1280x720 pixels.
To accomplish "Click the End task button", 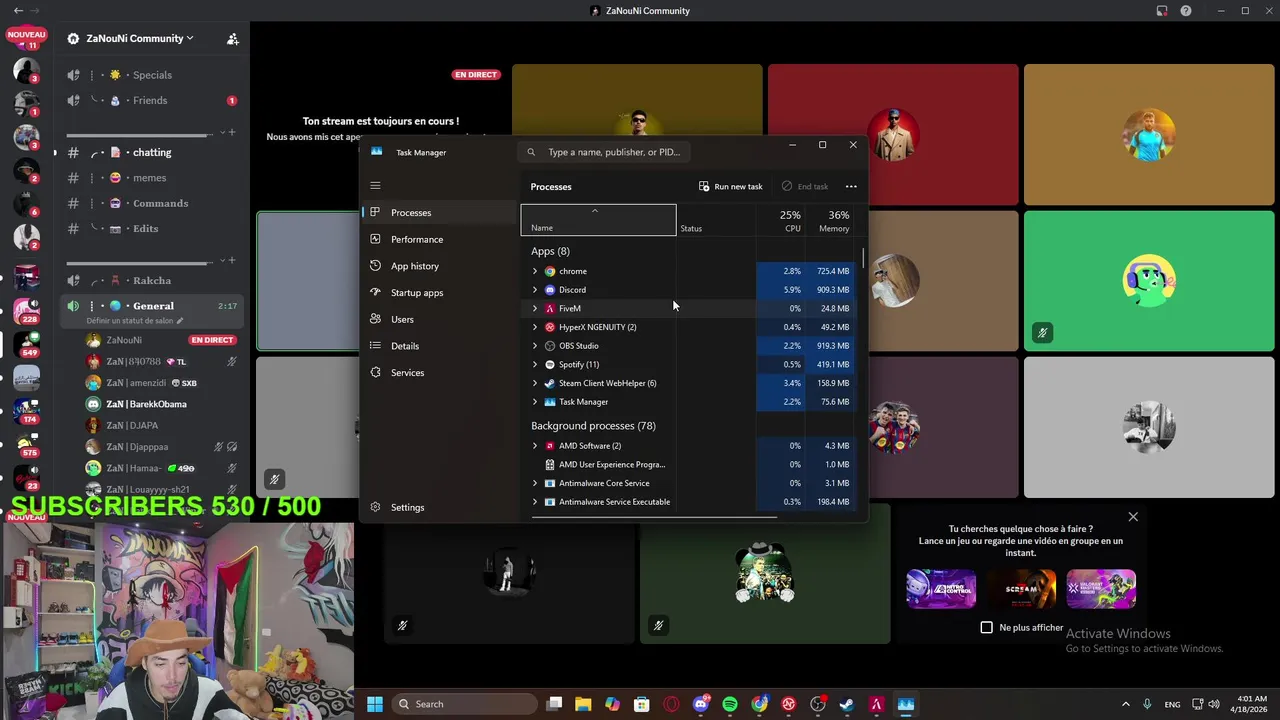I will (805, 186).
